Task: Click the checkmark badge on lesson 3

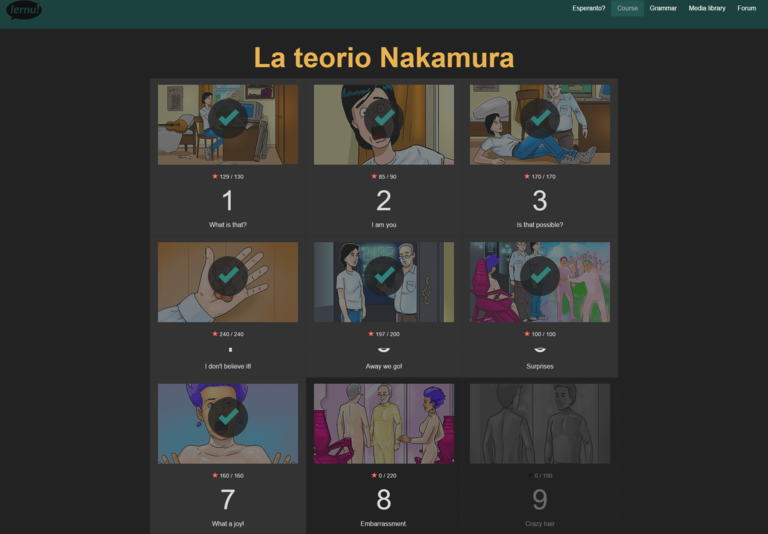Action: click(540, 118)
